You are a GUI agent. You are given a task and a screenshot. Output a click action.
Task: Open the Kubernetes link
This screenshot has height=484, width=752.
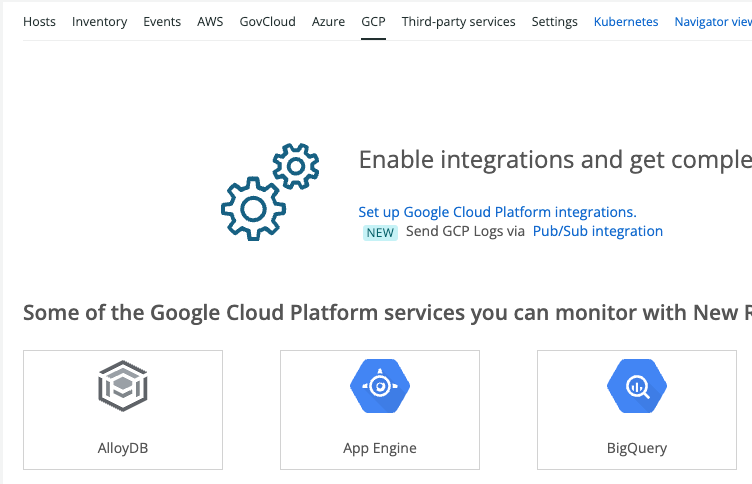click(x=626, y=21)
